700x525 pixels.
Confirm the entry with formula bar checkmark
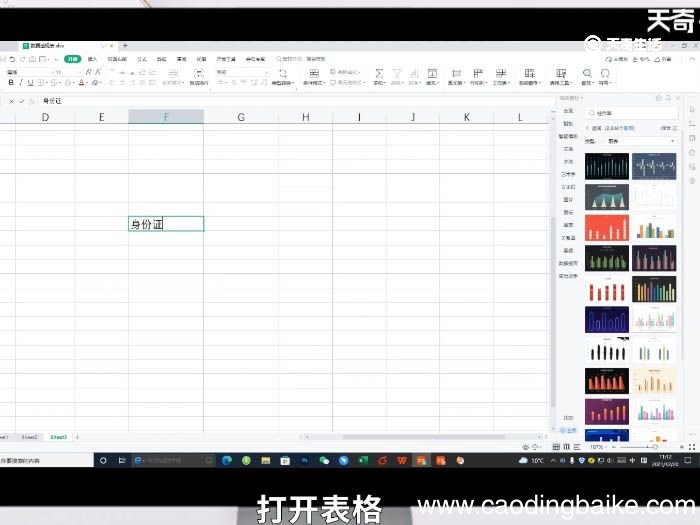(x=21, y=101)
